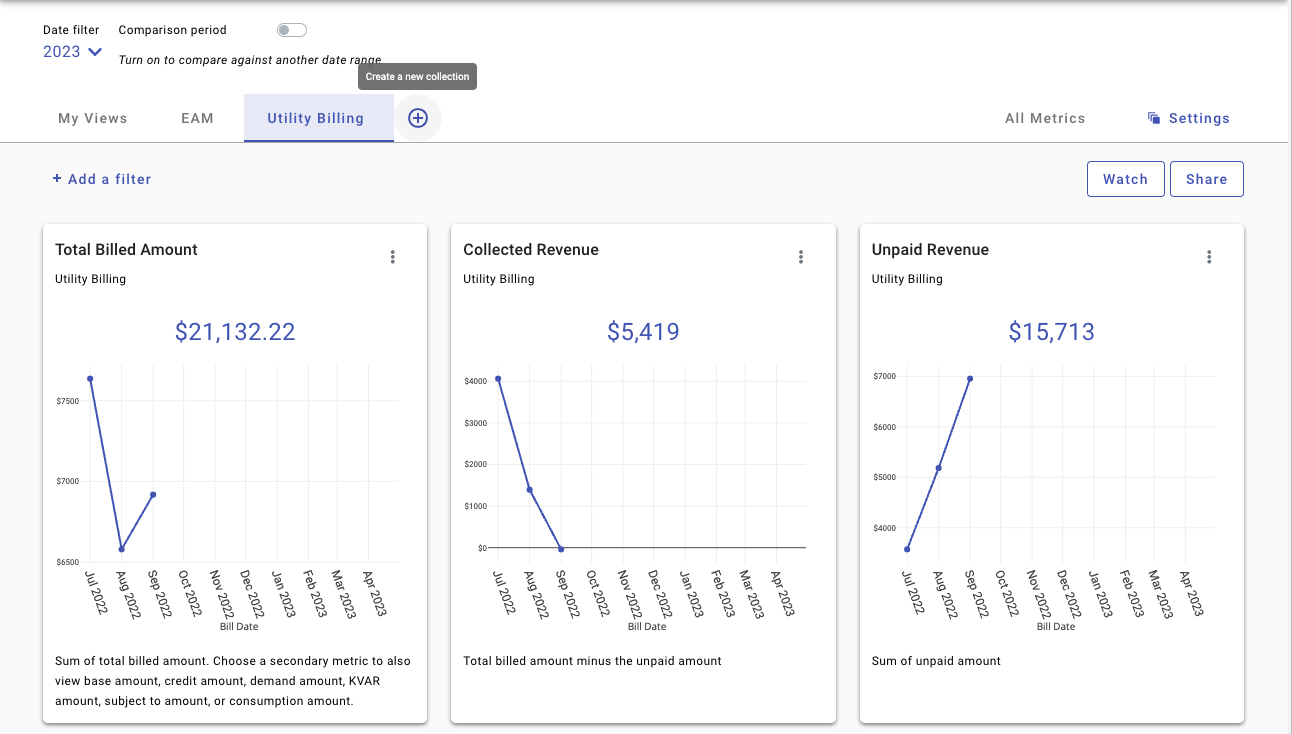Screen dimensions: 1292x734
Task: Open the Total Billed Amount kebab menu
Action: [393, 256]
